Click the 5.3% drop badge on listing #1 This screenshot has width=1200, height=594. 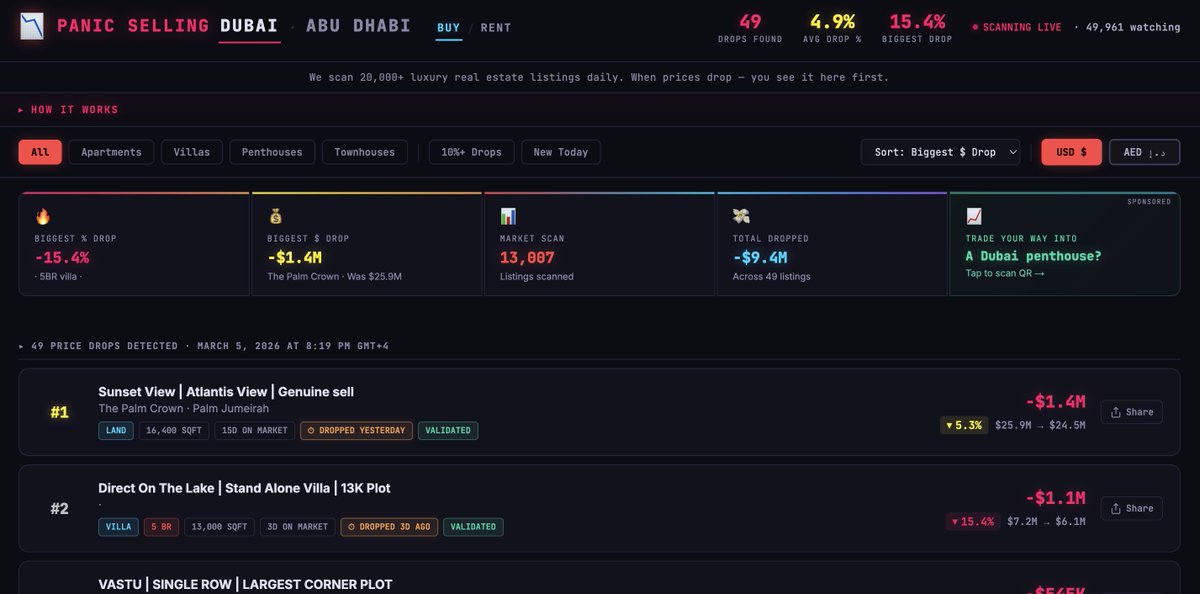click(x=963, y=425)
